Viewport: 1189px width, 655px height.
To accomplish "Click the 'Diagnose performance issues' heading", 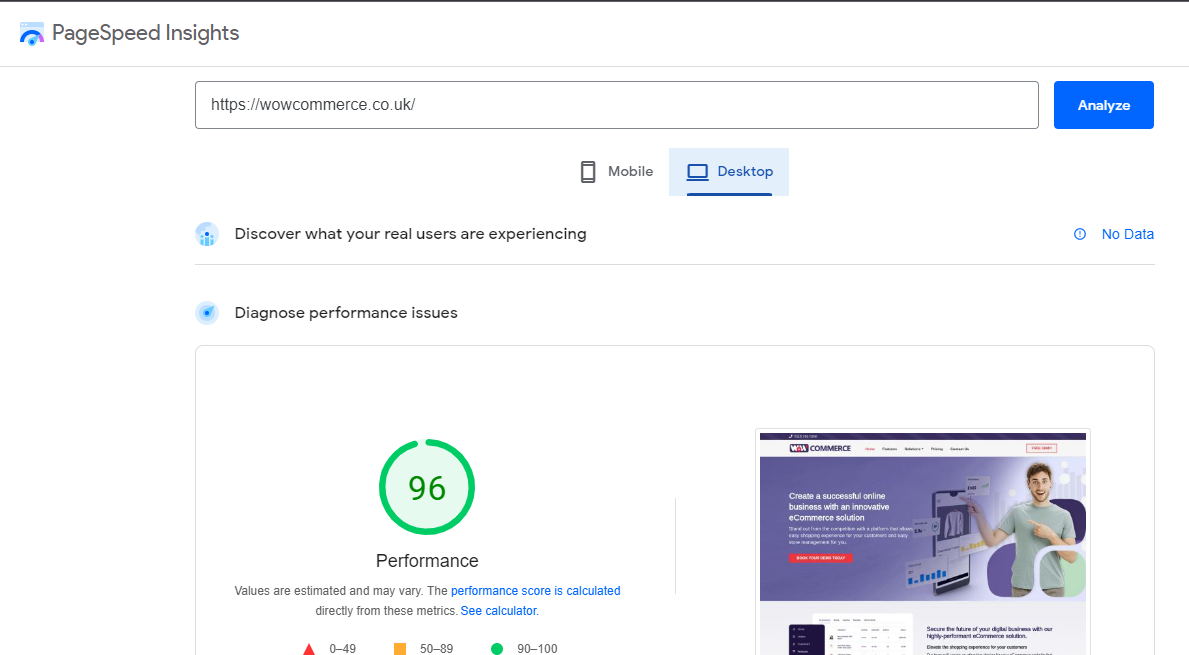I will pyautogui.click(x=346, y=313).
